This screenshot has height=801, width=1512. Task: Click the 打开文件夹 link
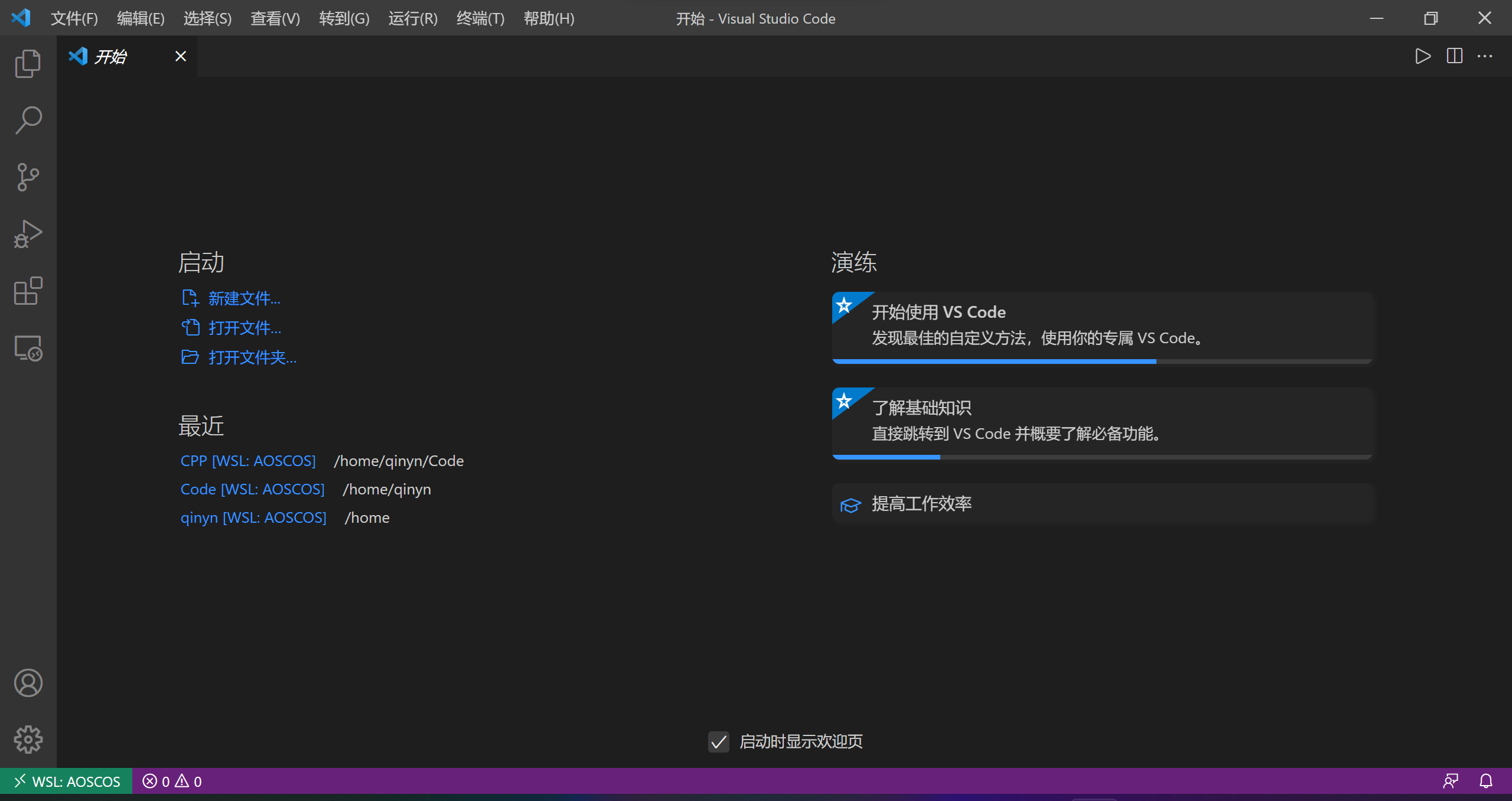tap(253, 357)
